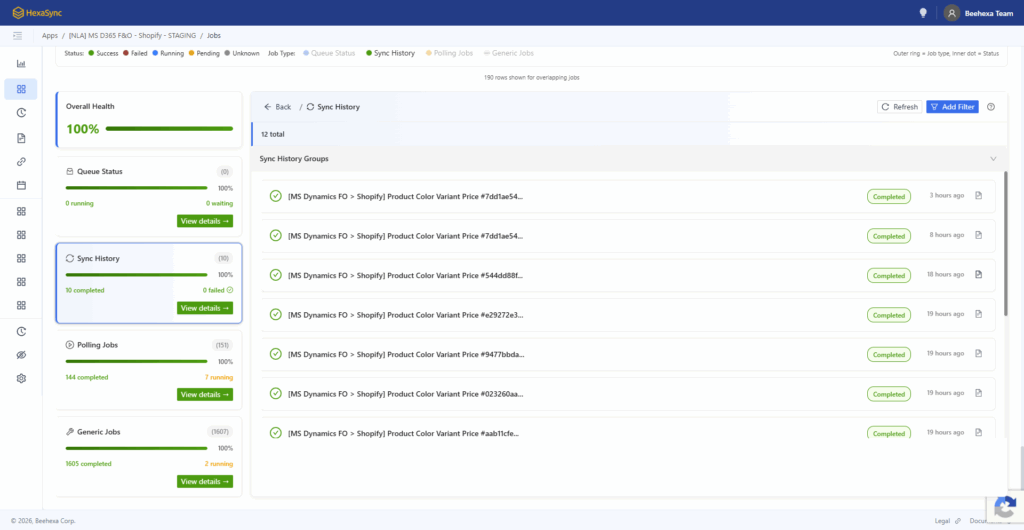The width and height of the screenshot is (1024, 530).
Task: Click the reCAPTCHA badge icon
Action: (x=1005, y=506)
